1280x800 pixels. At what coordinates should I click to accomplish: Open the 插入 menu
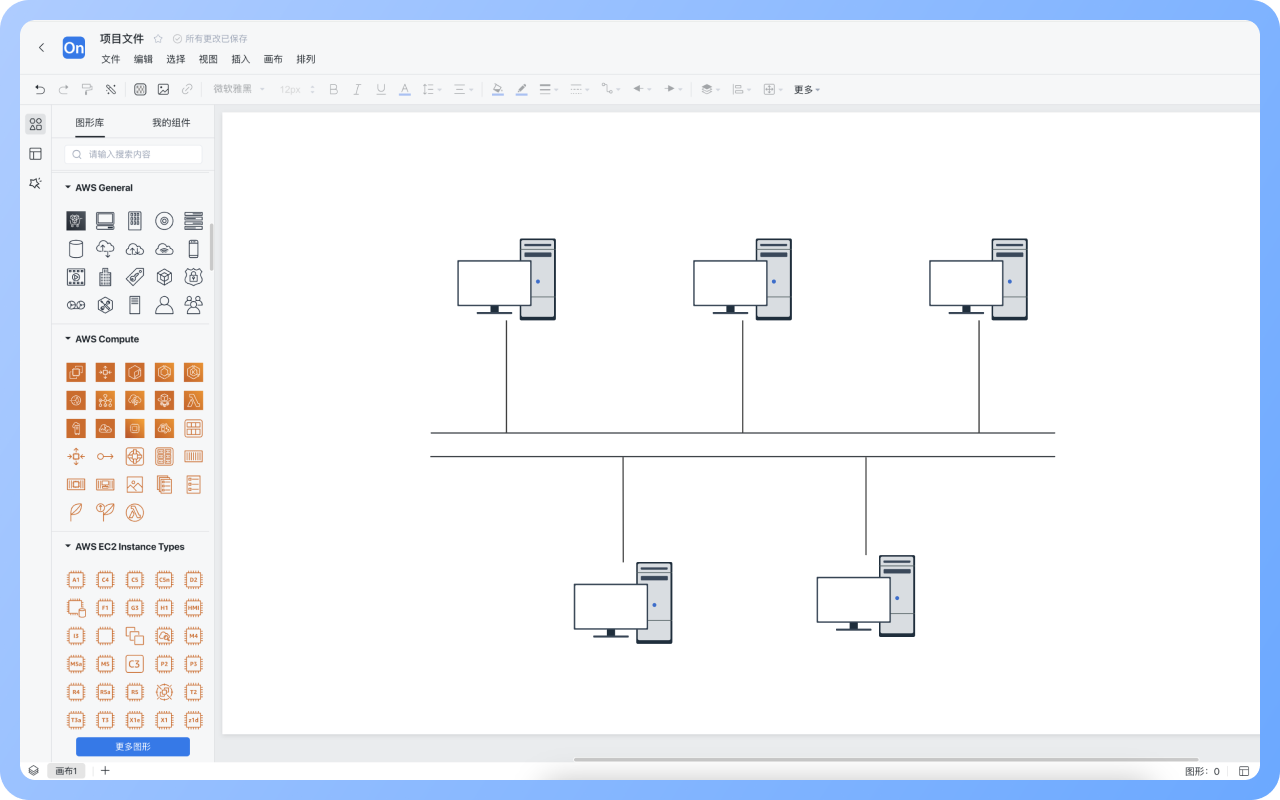240,59
